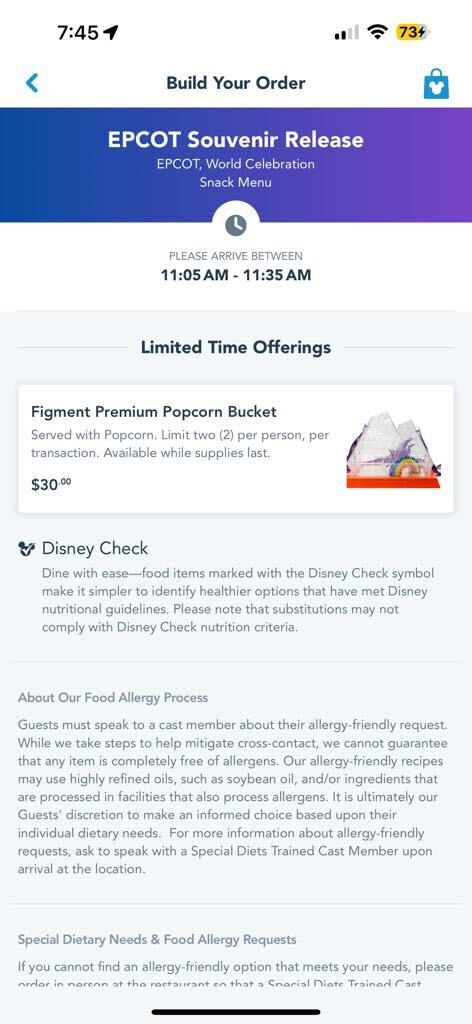The height and width of the screenshot is (1024, 472).
Task: Tap the location arrow near the time
Action: pos(110,32)
